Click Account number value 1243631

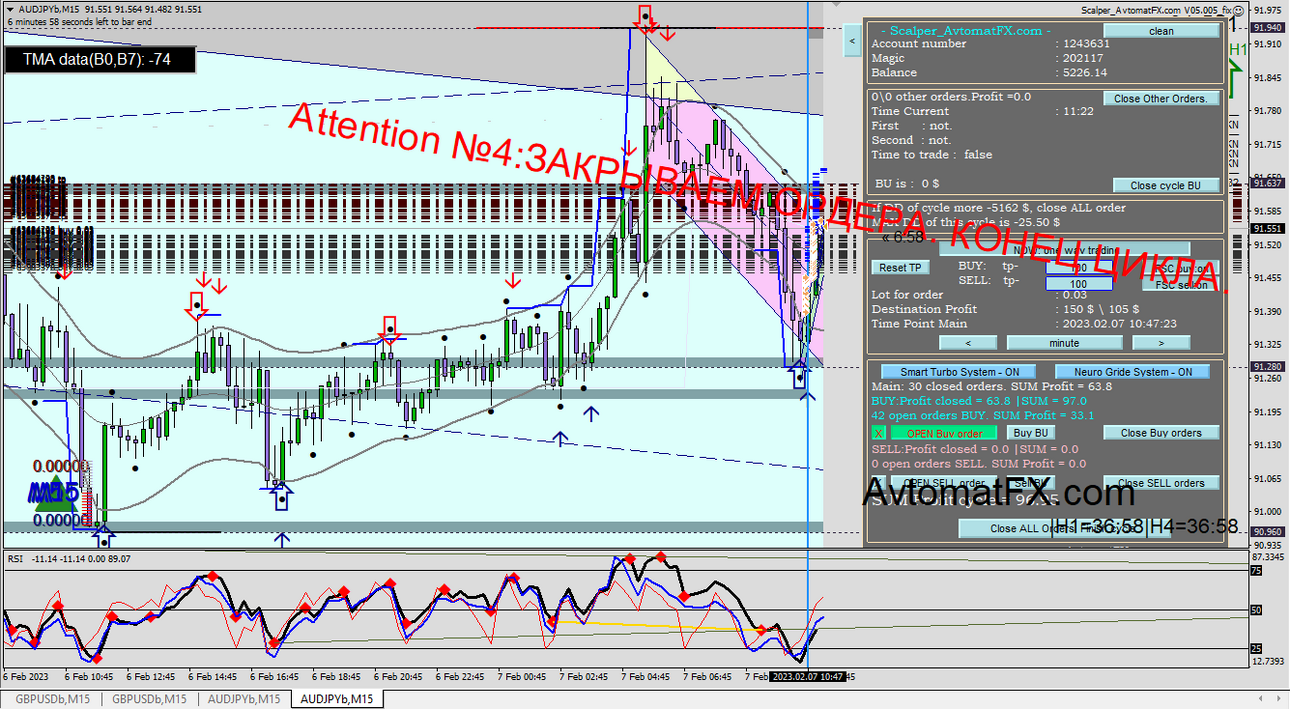[1087, 43]
